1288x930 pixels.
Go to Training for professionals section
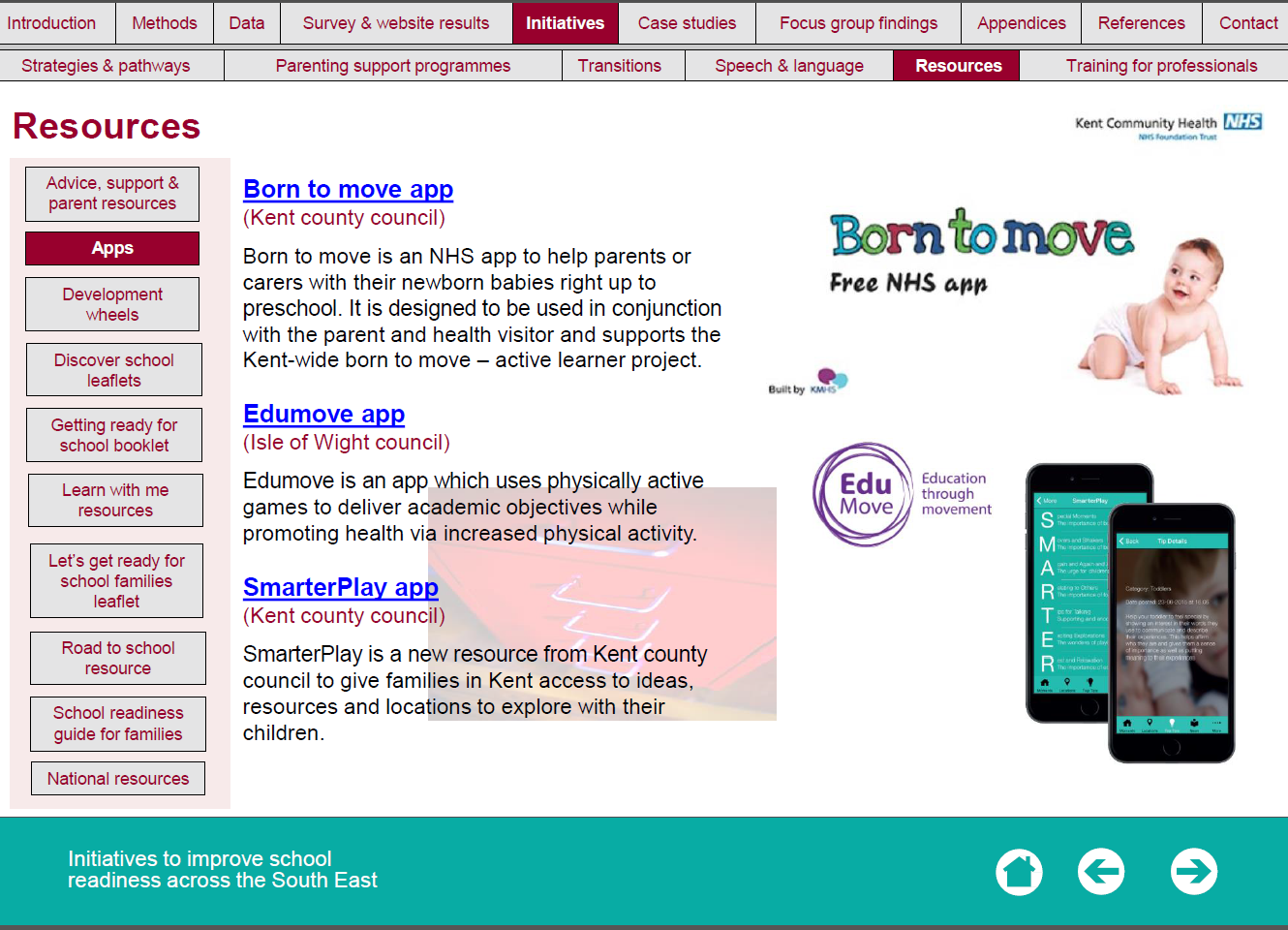coord(1161,66)
